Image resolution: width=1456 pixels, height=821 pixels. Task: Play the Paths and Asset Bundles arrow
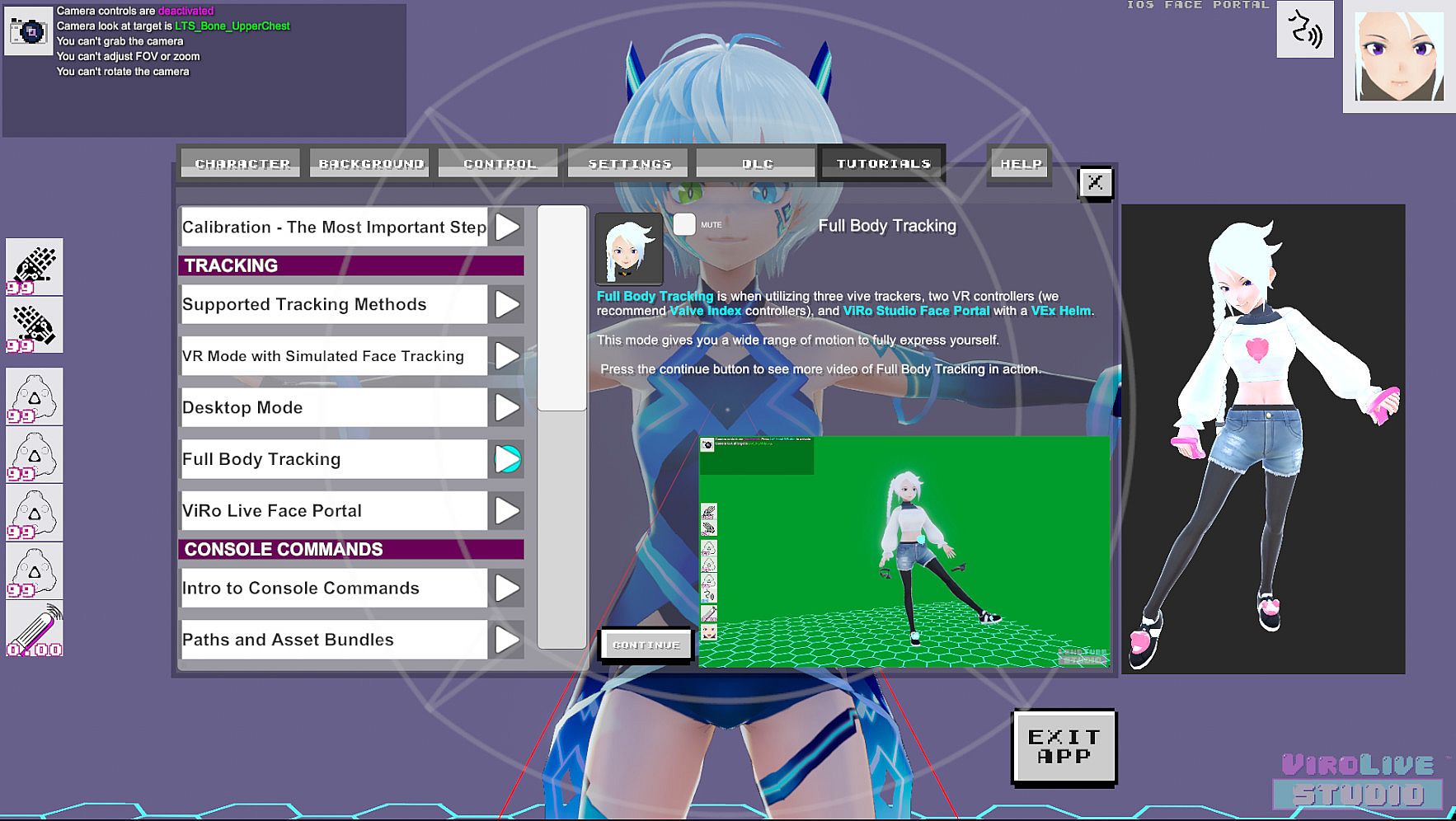[507, 640]
